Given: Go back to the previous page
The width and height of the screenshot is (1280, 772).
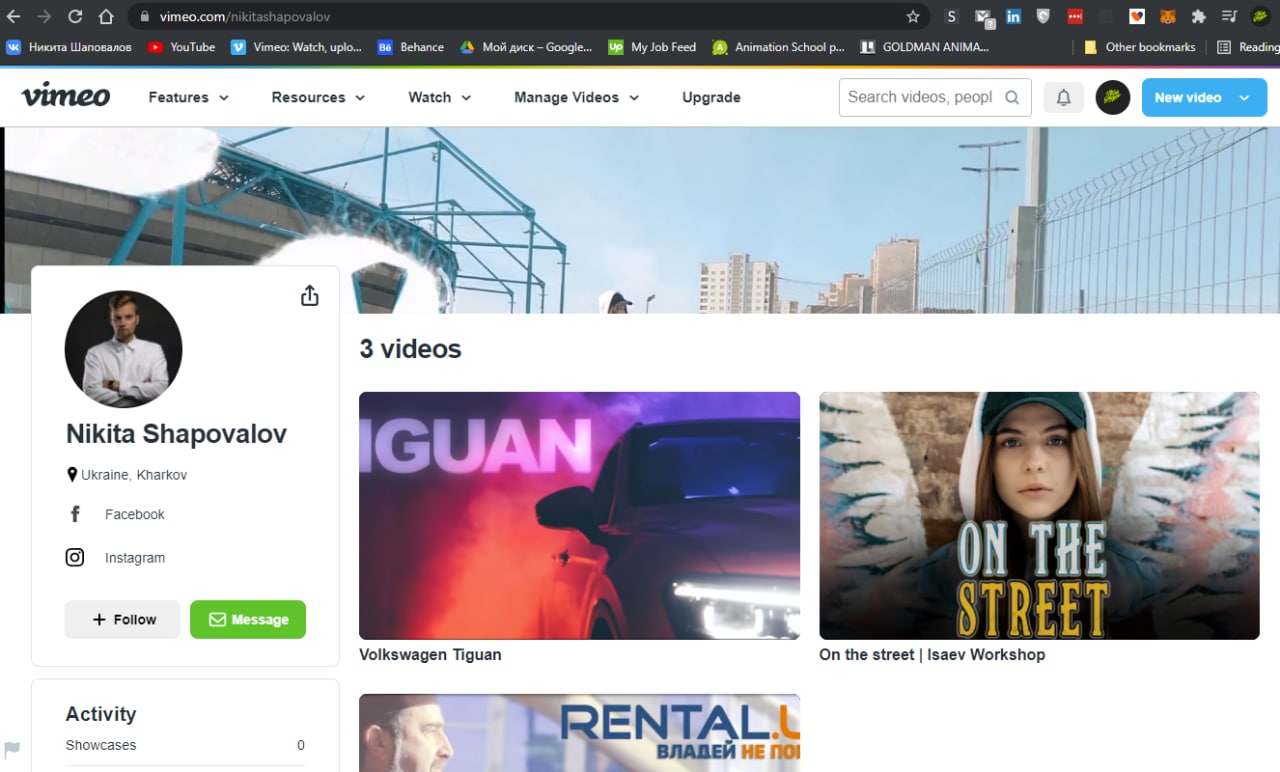Looking at the screenshot, I should tap(13, 17).
